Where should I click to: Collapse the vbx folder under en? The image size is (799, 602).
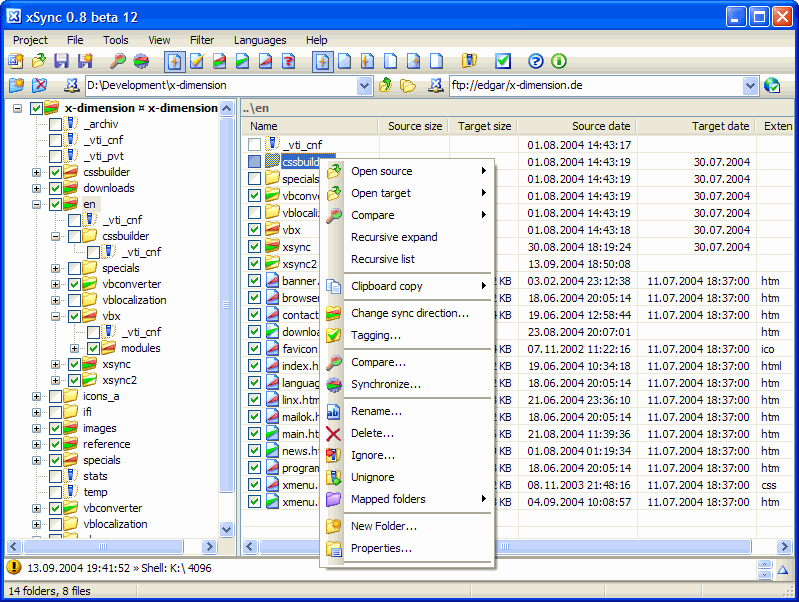56,317
